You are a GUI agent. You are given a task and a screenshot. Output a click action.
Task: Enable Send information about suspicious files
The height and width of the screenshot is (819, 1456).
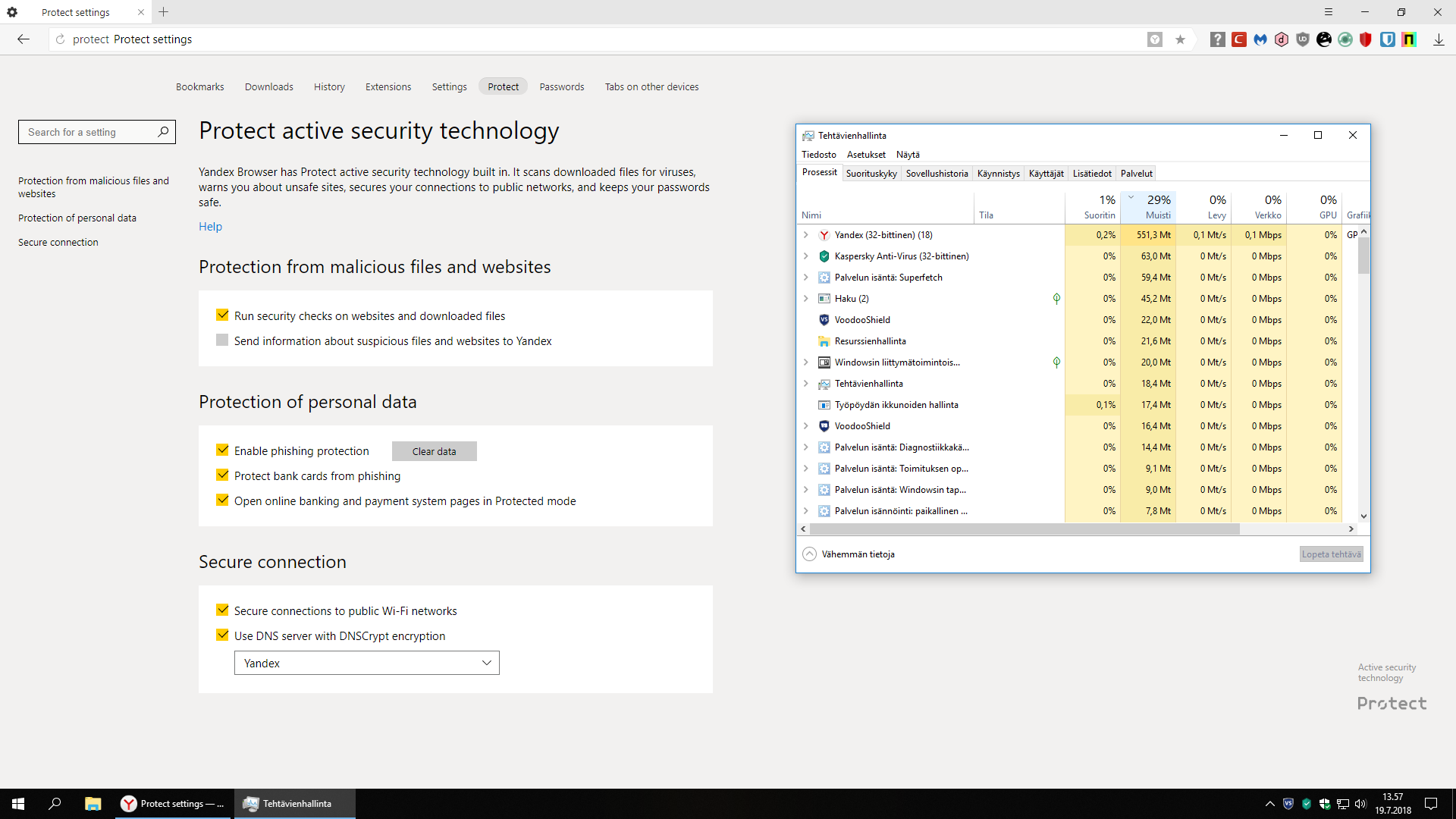[x=222, y=340]
